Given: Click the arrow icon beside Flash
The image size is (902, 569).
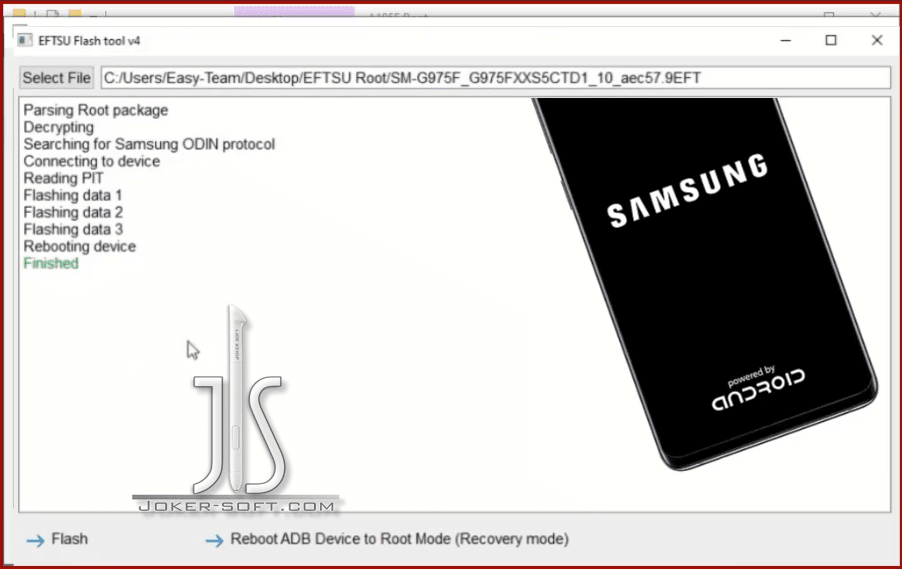Looking at the screenshot, I should coord(36,540).
